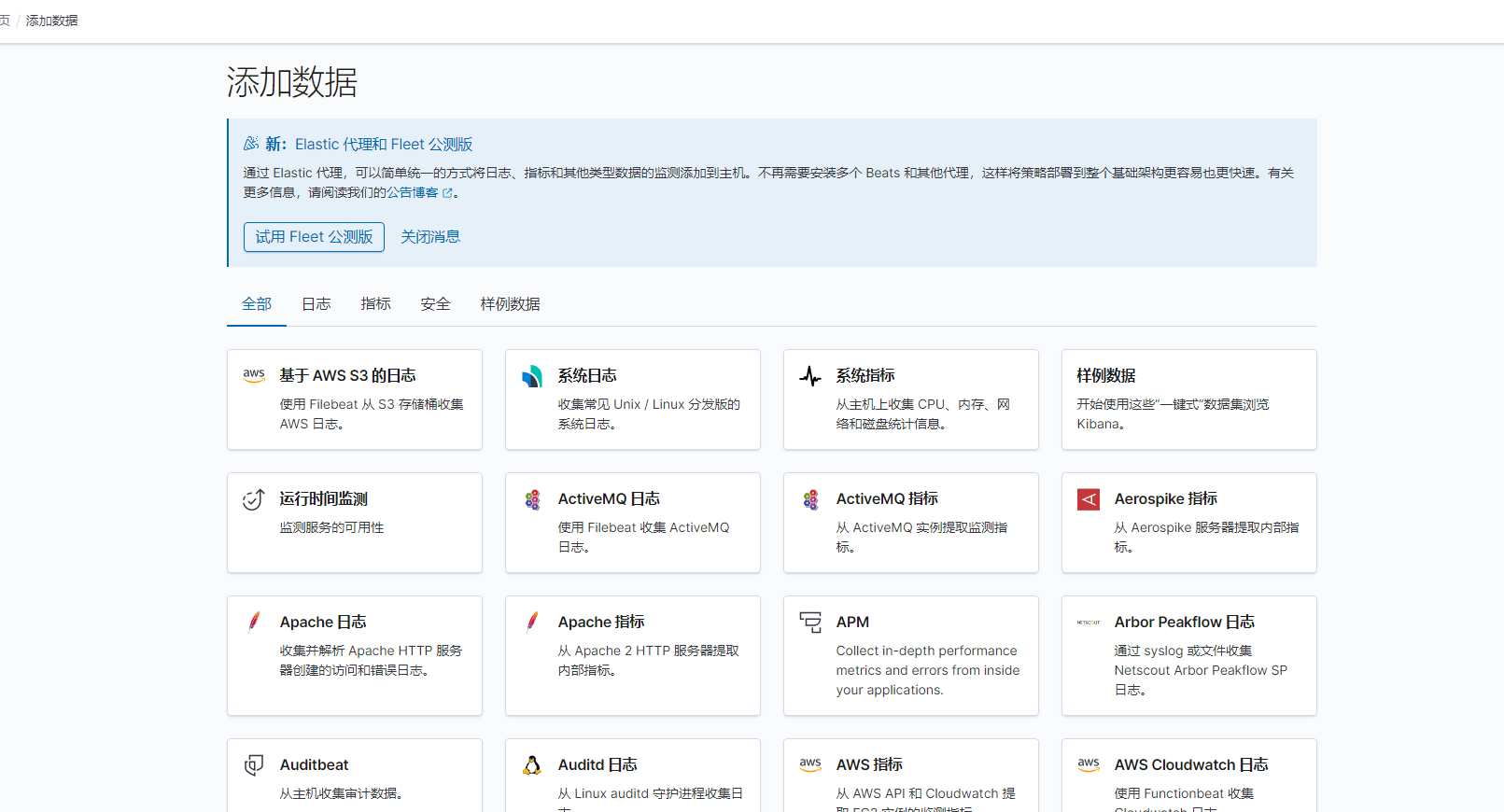The width and height of the screenshot is (1504, 812).
Task: Open the ActiveMQ 指标 card title
Action: [x=887, y=498]
